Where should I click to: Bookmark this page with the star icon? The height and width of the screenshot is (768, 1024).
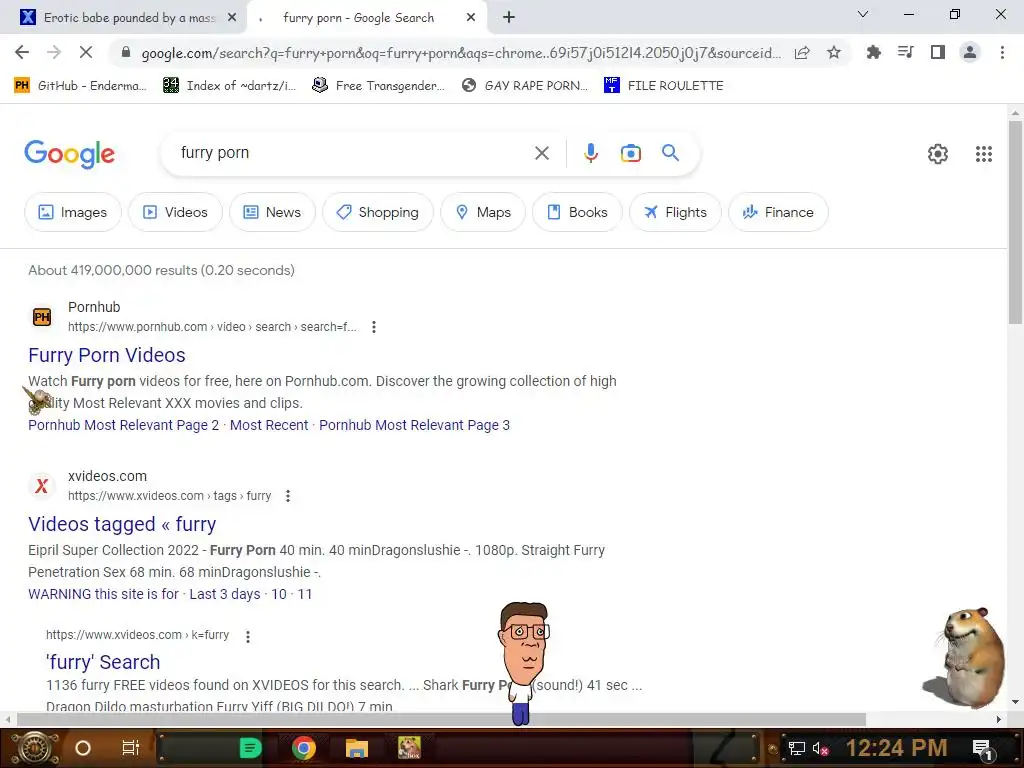(834, 53)
